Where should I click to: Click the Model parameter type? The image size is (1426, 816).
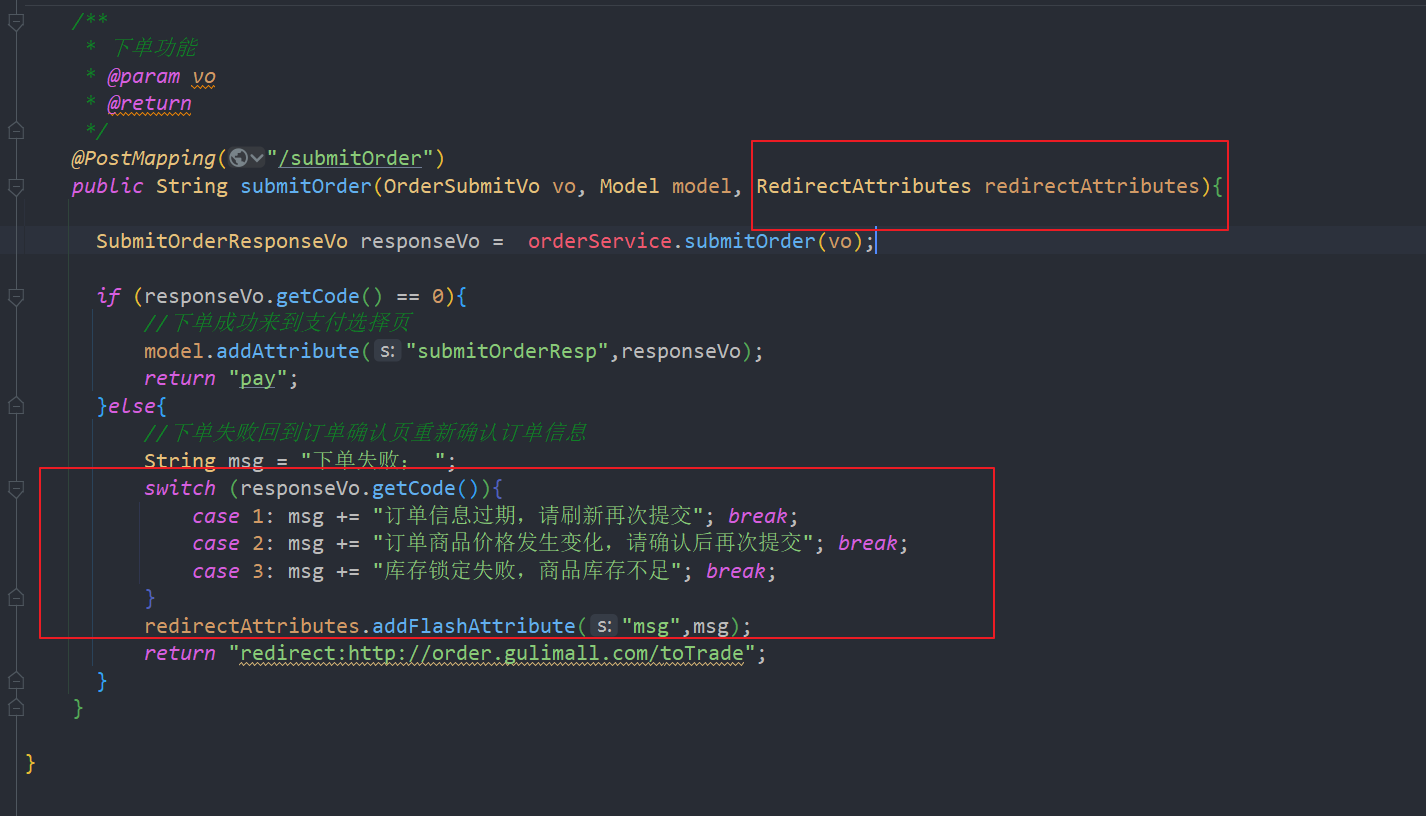tap(630, 186)
